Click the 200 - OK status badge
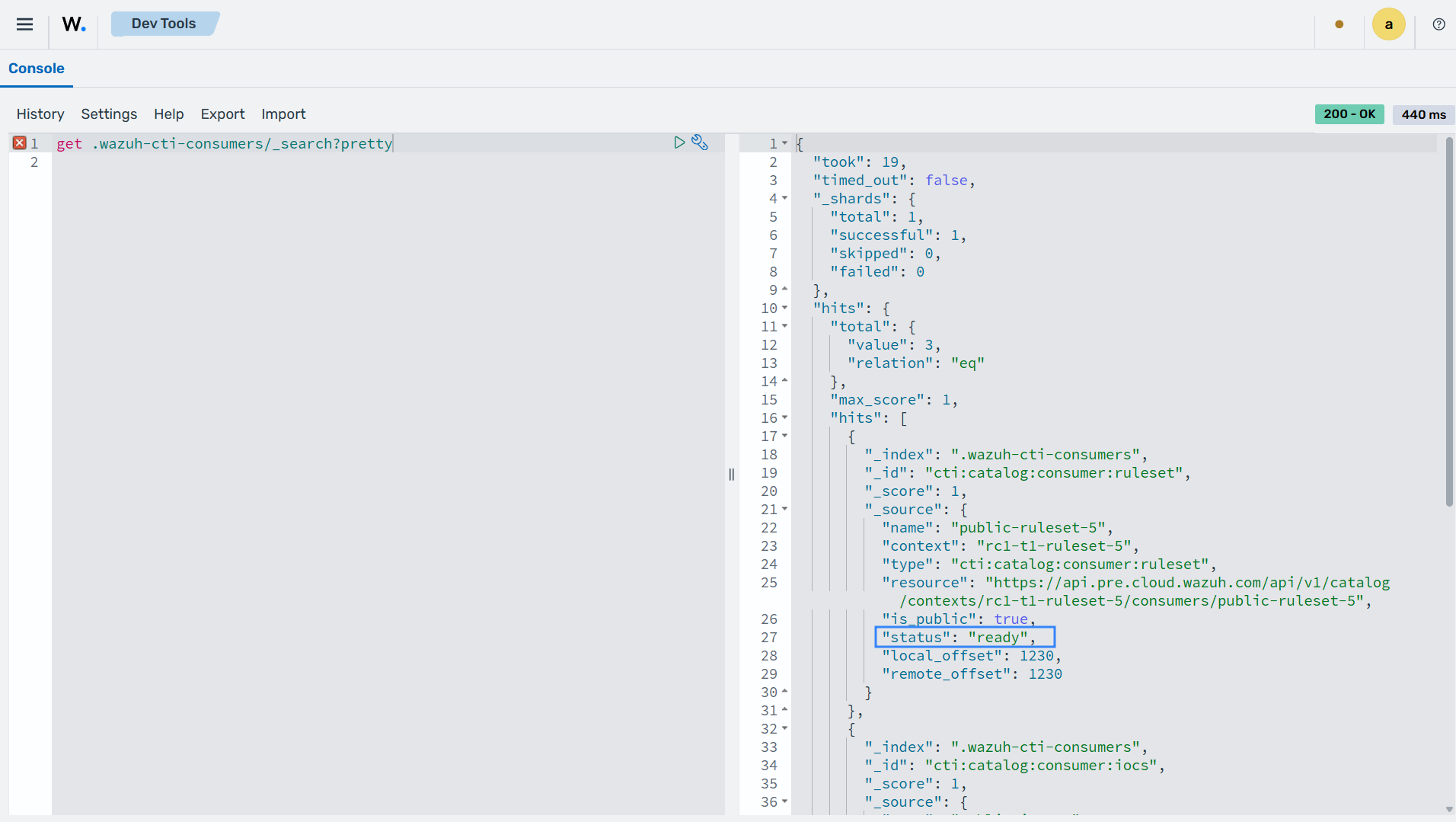 coord(1349,114)
